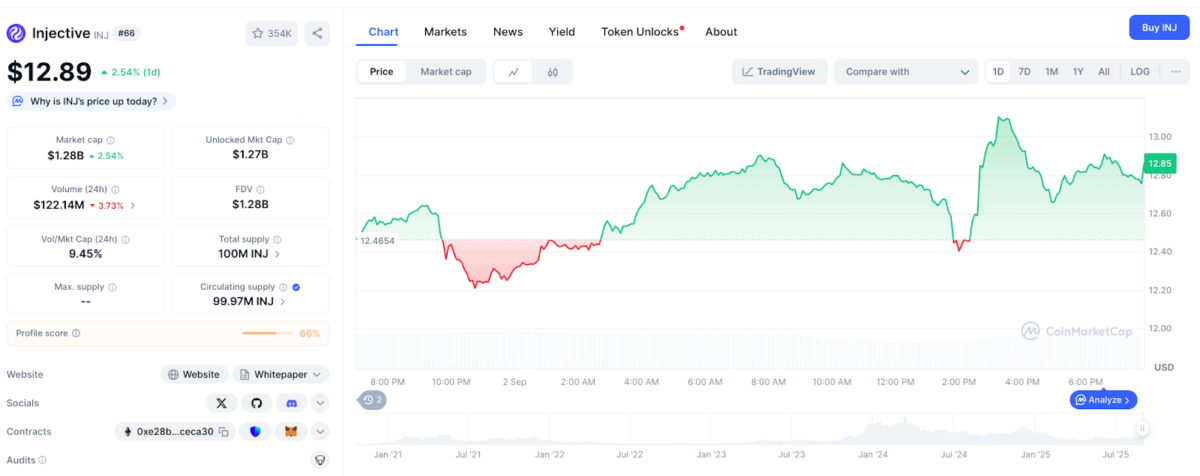Viewport: 1200px width, 476px height.
Task: Open Unlocked Mkt Cap info icon
Action: (x=290, y=140)
